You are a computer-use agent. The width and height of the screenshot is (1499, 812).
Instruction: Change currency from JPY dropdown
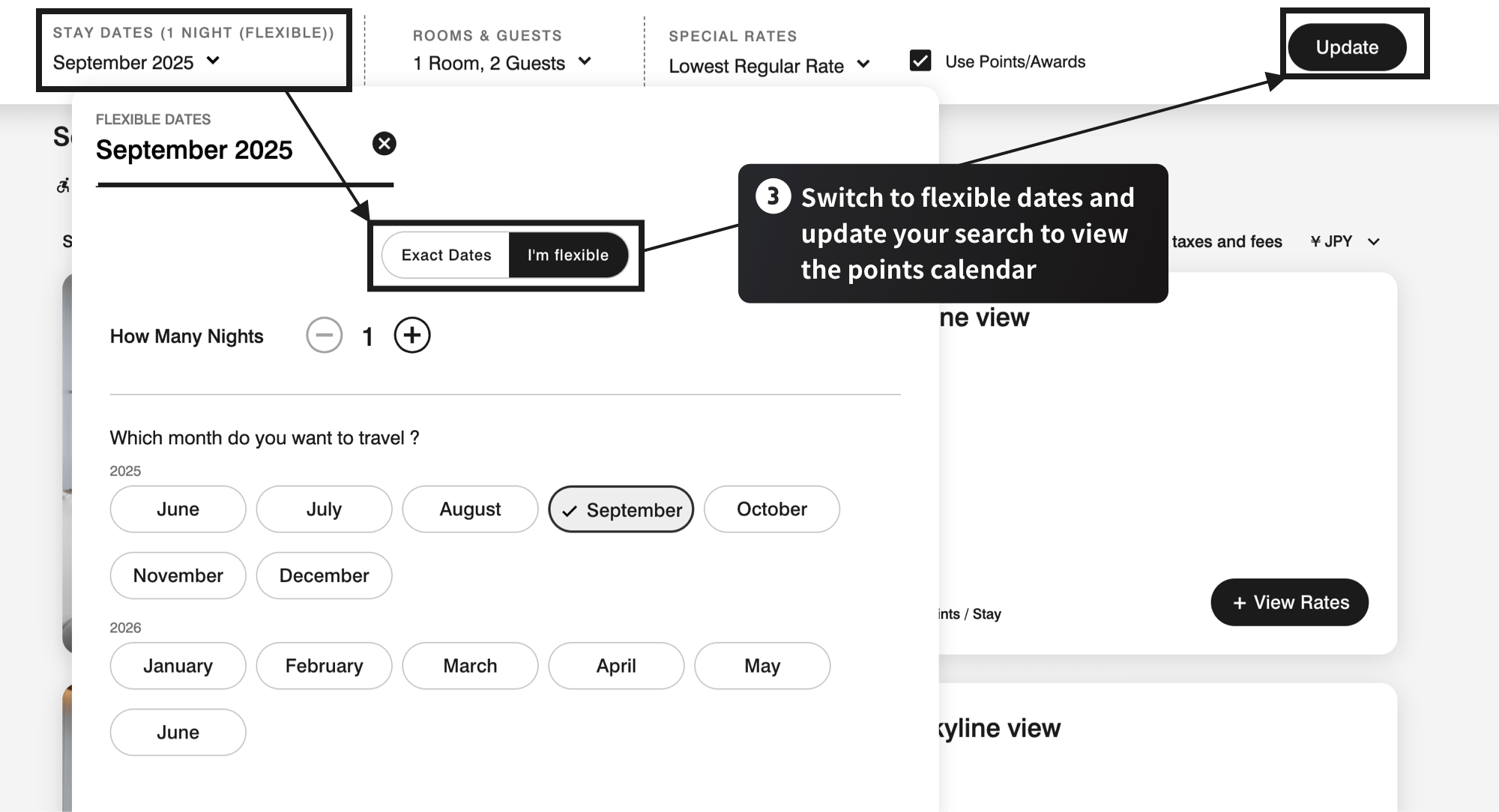pyautogui.click(x=1345, y=241)
